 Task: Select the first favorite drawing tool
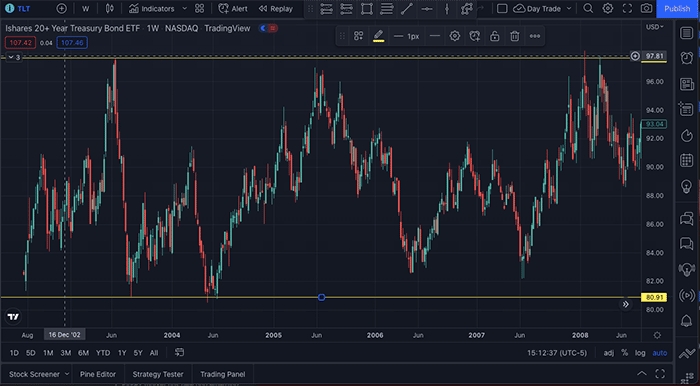pos(326,8)
